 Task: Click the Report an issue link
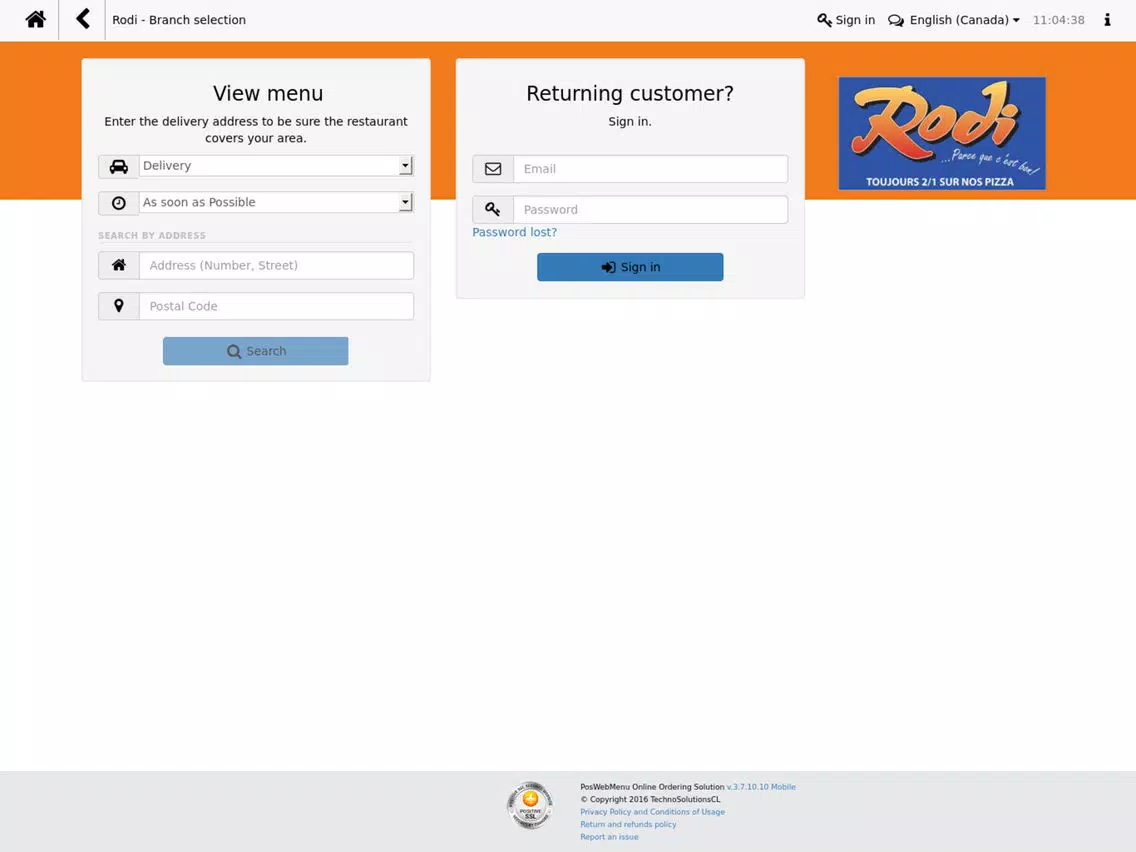(609, 837)
